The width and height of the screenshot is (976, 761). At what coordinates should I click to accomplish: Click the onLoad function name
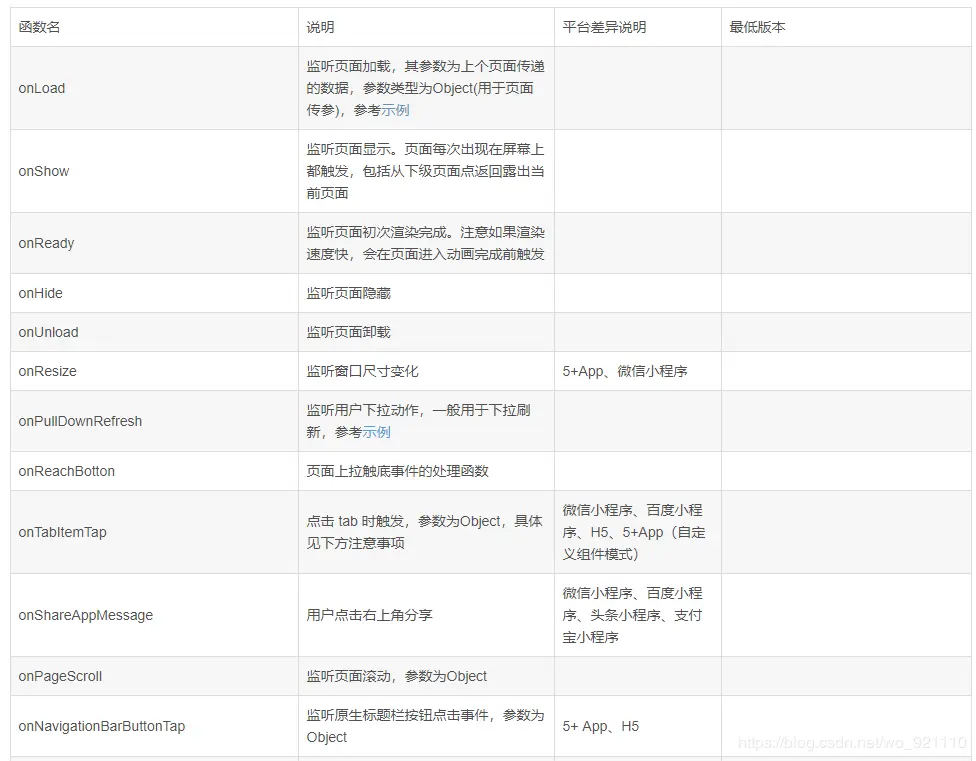tap(42, 88)
